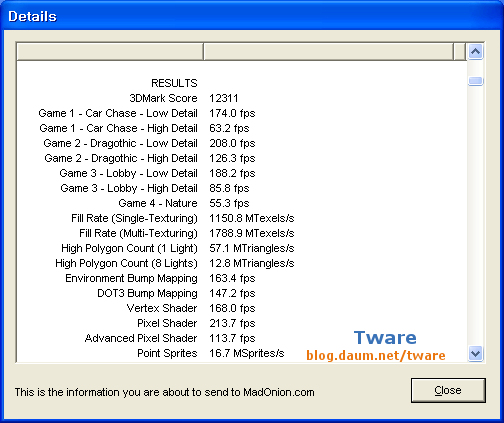Click the 163.4 fps value
Screen dimensions: 504x423
[x=232, y=278]
